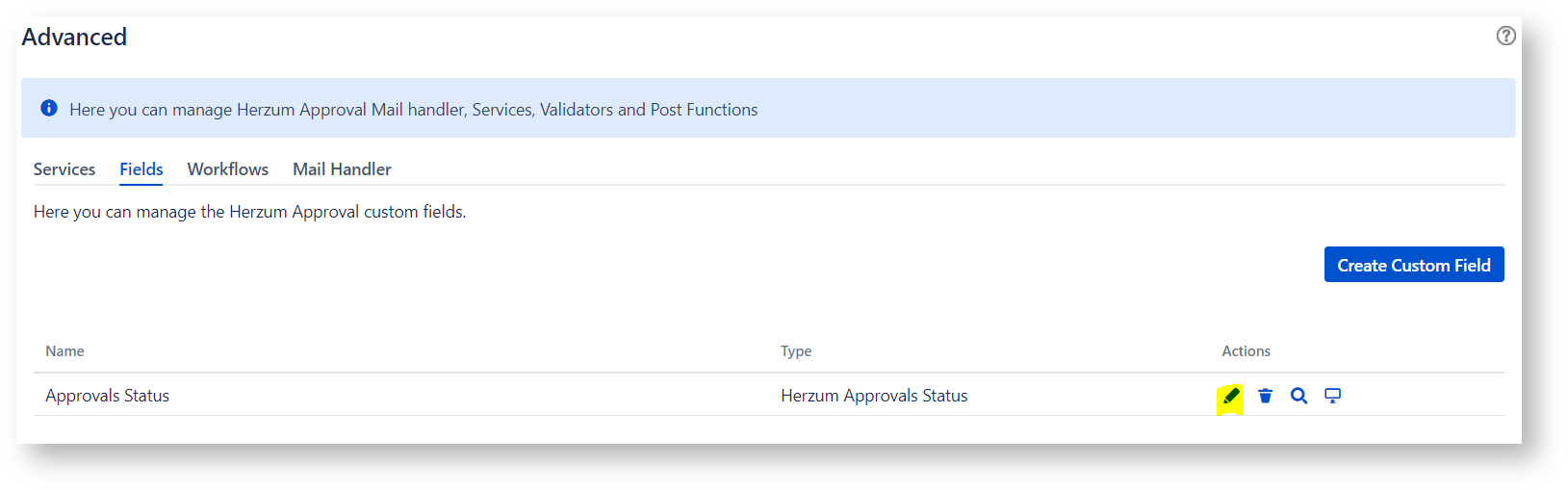The image size is (1568, 490).
Task: Click the Advanced page heading
Action: [74, 37]
